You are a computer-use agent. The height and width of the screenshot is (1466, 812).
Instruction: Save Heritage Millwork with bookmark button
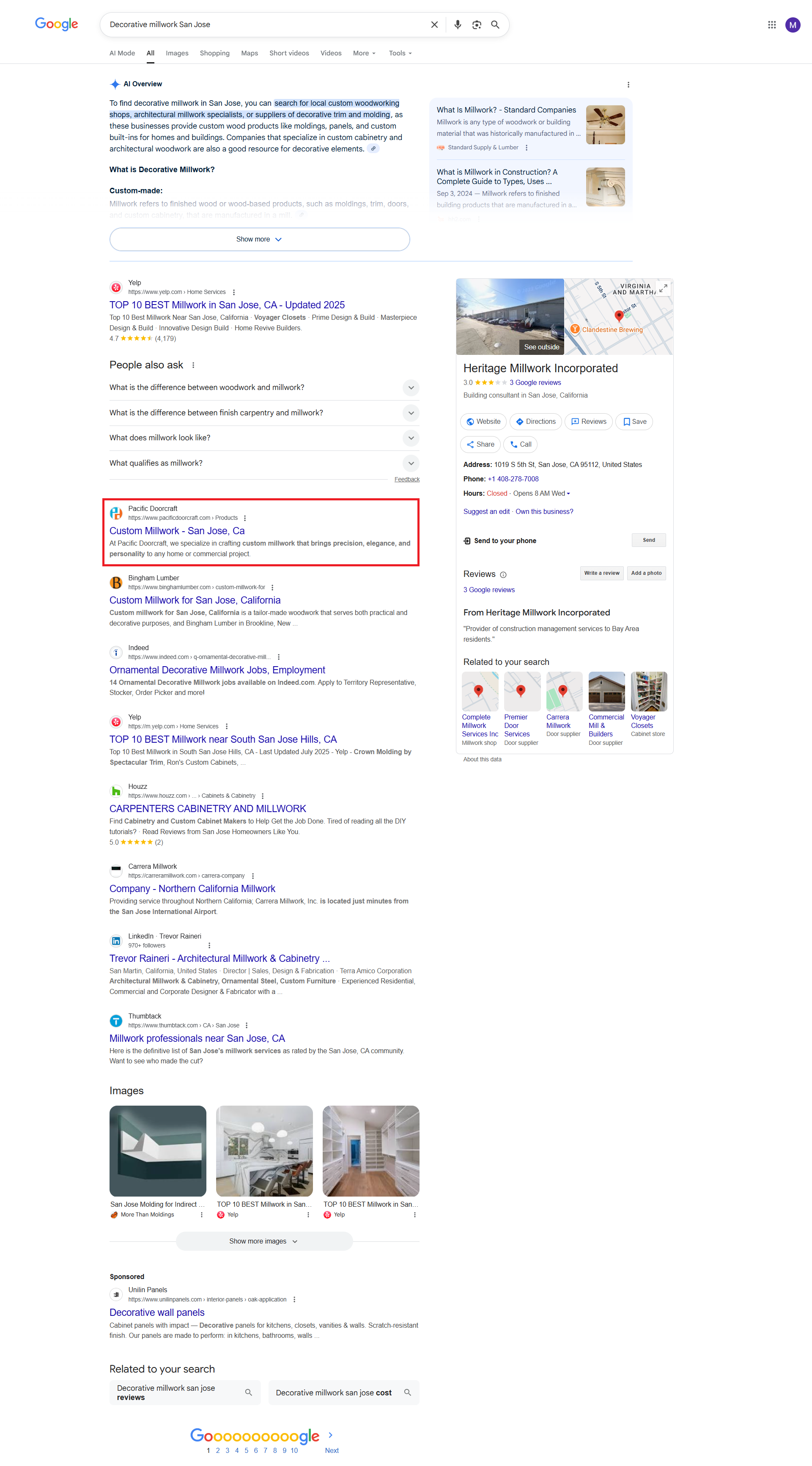pos(634,422)
